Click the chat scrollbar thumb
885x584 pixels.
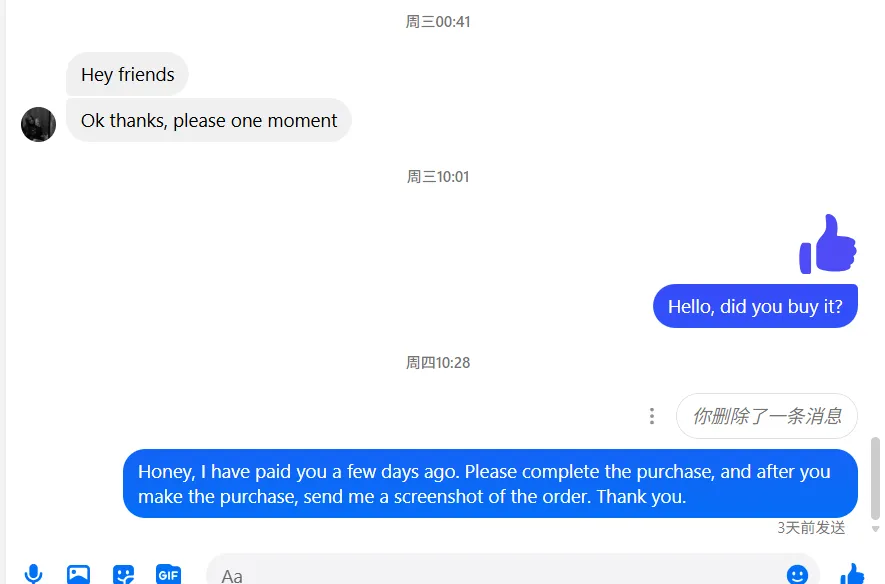click(x=875, y=478)
